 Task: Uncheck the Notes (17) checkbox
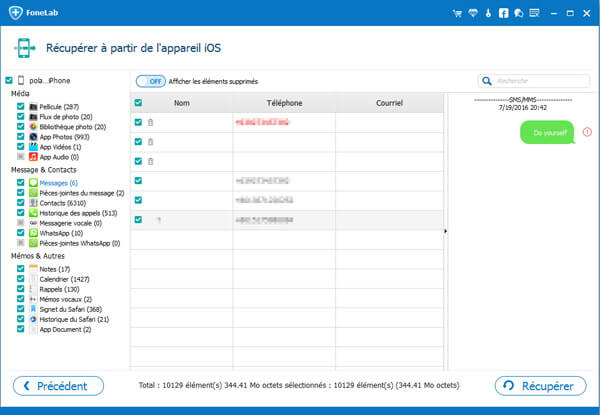21,269
